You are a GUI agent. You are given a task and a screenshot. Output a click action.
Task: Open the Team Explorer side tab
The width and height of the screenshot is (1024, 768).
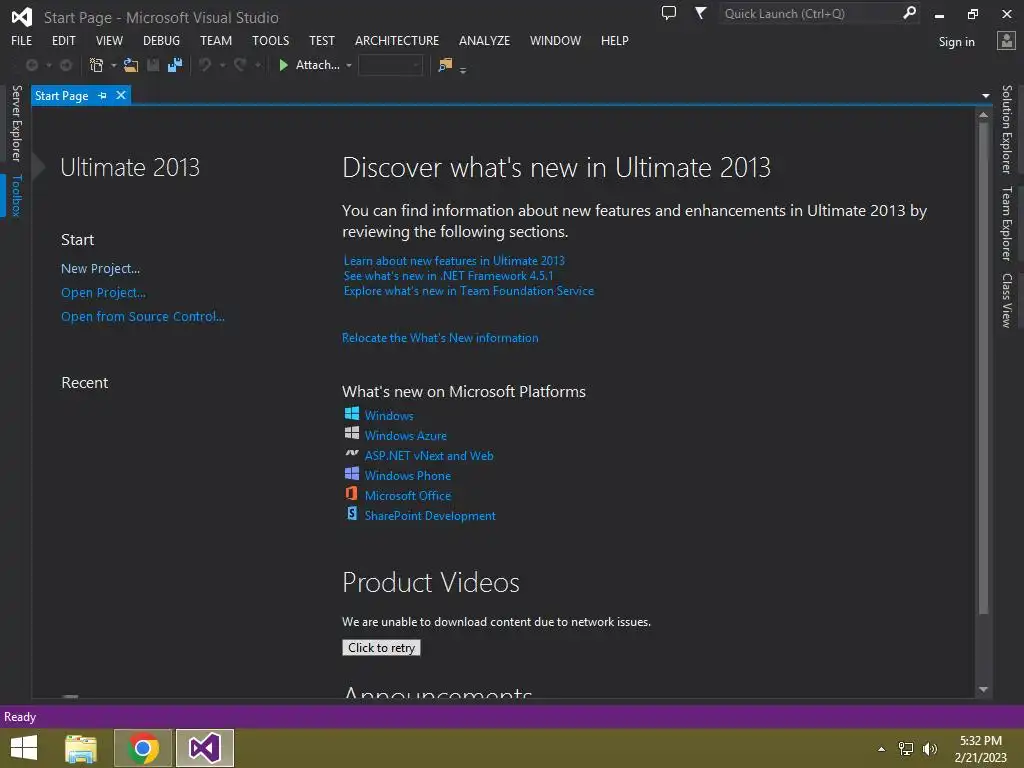1007,223
